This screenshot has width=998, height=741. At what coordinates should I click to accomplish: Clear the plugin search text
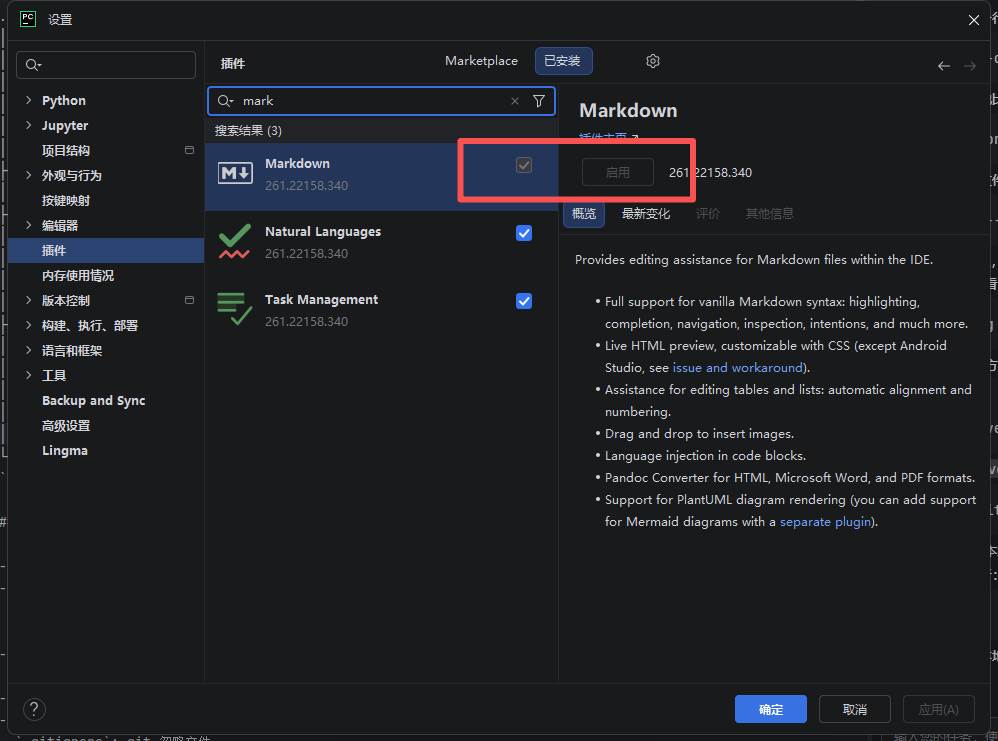[515, 101]
